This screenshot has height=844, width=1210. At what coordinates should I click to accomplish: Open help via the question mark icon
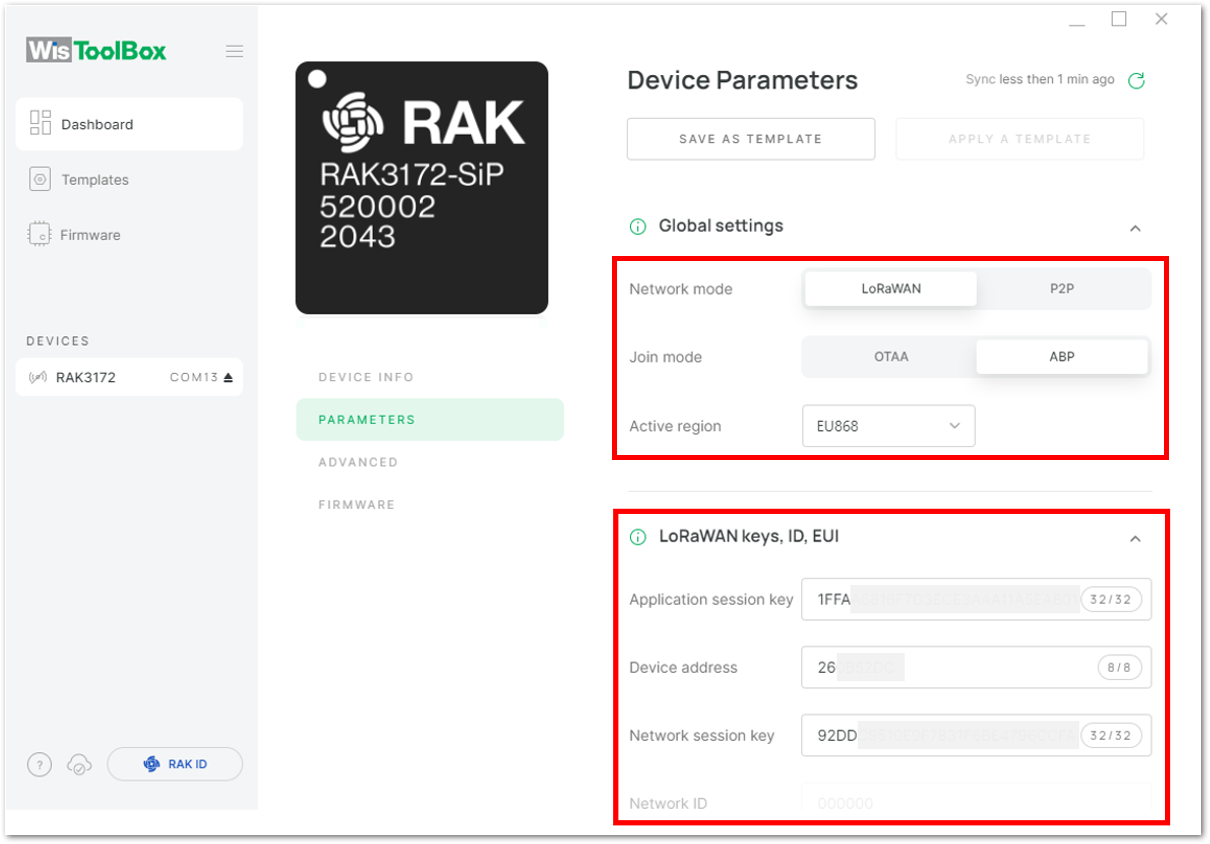39,765
